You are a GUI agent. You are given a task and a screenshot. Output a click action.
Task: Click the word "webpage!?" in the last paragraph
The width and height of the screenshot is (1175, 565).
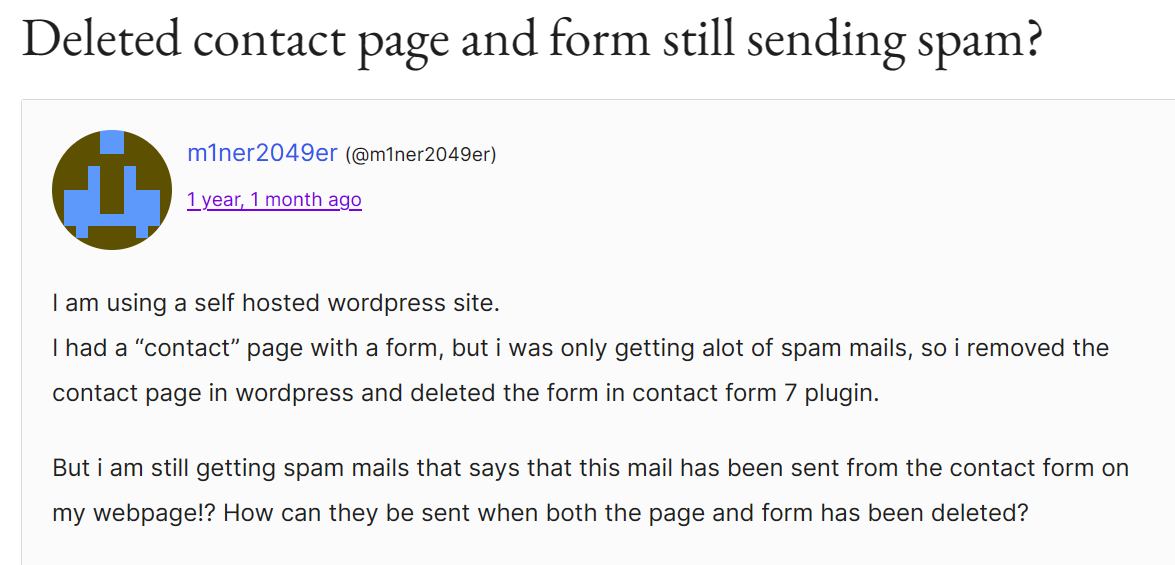coord(153,513)
